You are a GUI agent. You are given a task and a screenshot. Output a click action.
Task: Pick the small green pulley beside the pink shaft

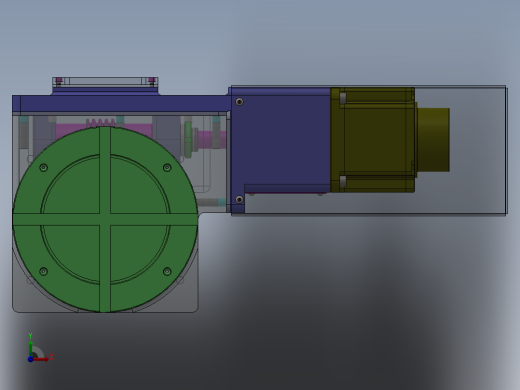point(188,139)
